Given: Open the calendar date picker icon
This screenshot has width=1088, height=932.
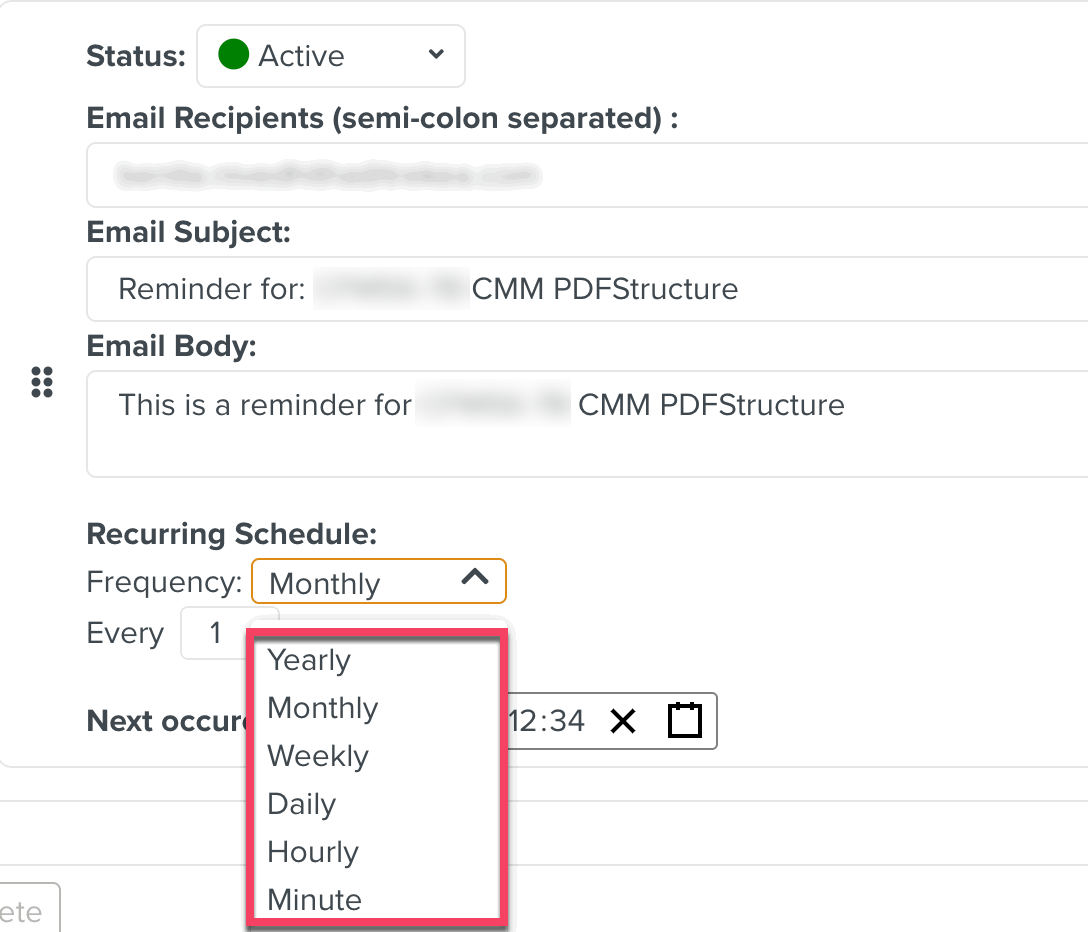Looking at the screenshot, I should click(x=685, y=721).
